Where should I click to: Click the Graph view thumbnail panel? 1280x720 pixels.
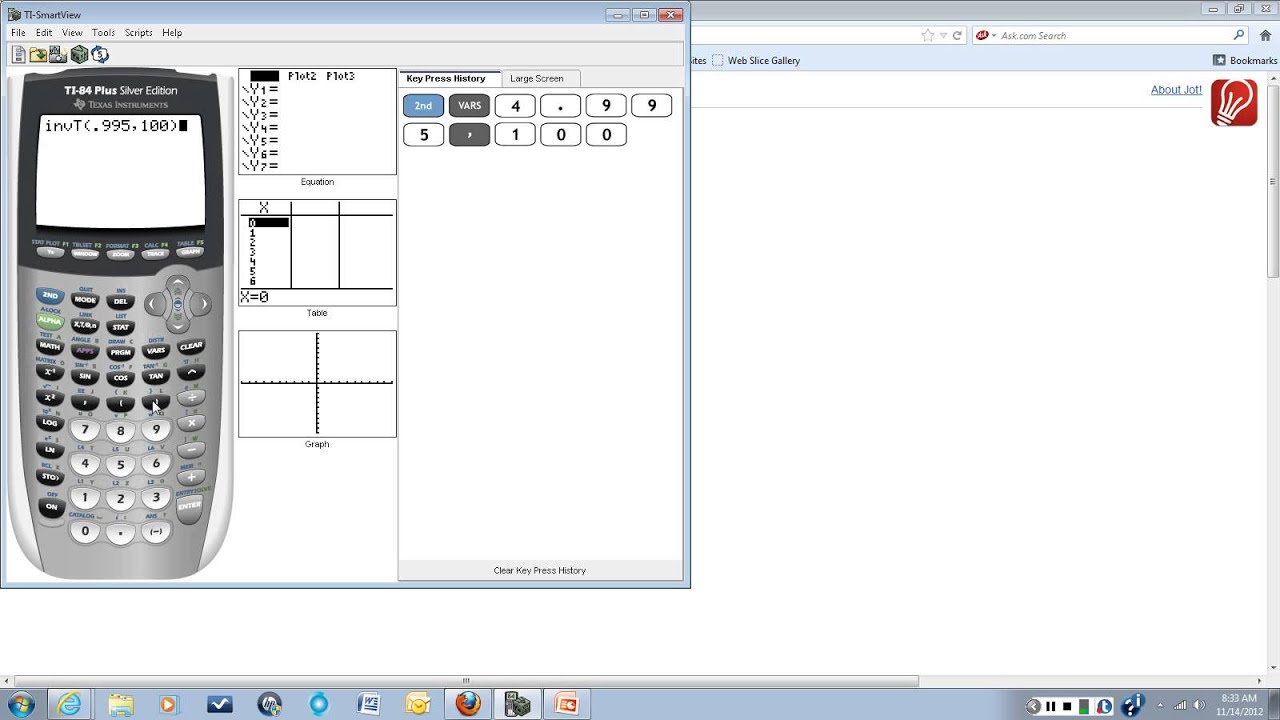pyautogui.click(x=317, y=384)
